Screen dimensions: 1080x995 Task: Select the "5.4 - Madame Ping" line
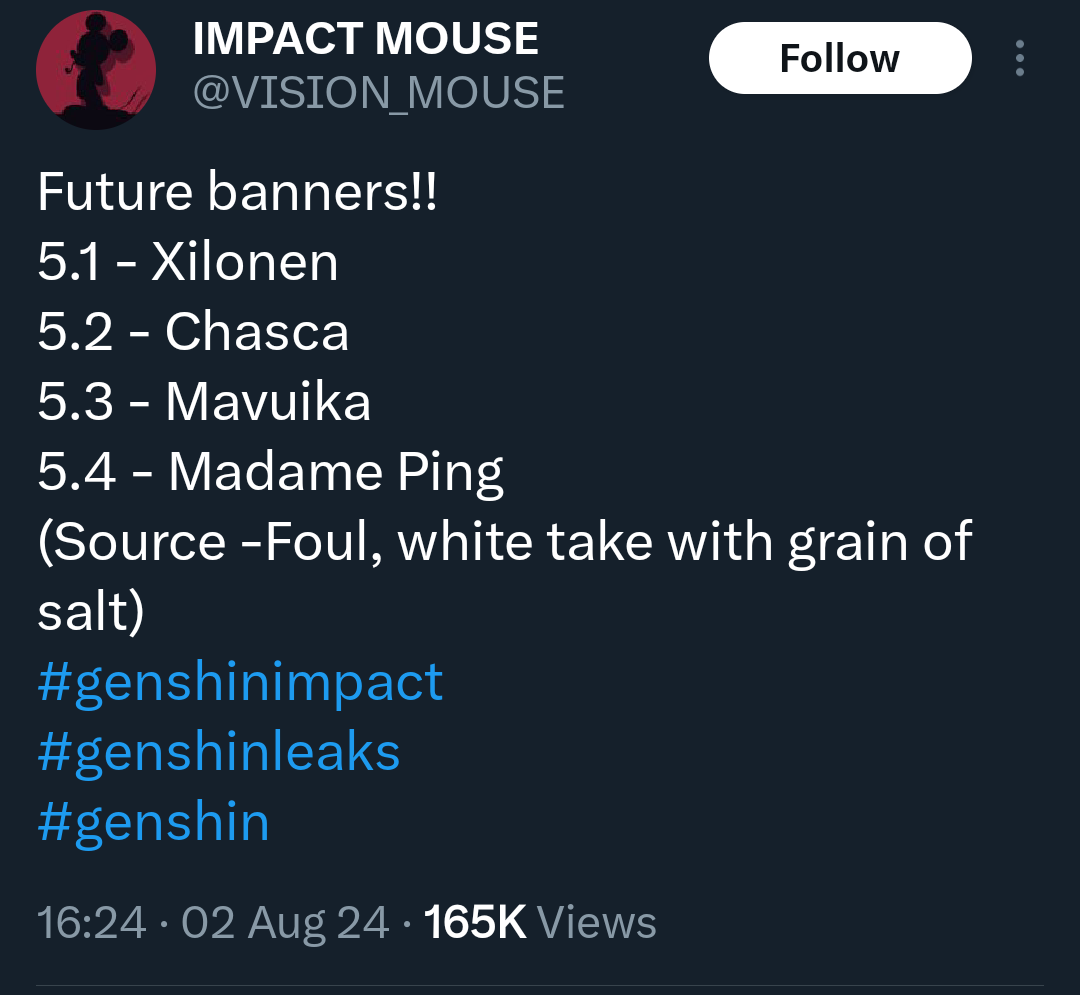[270, 472]
